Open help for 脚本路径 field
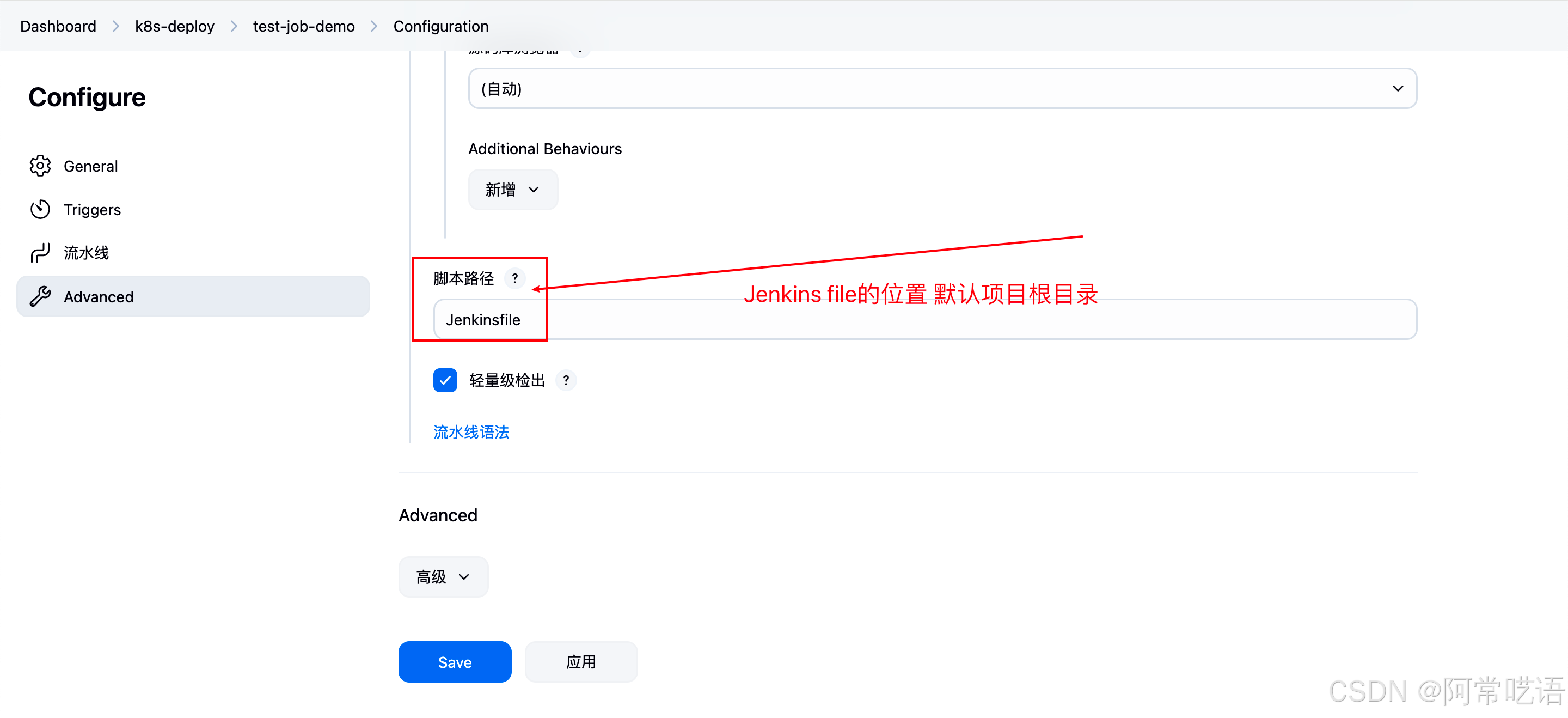 (x=515, y=278)
